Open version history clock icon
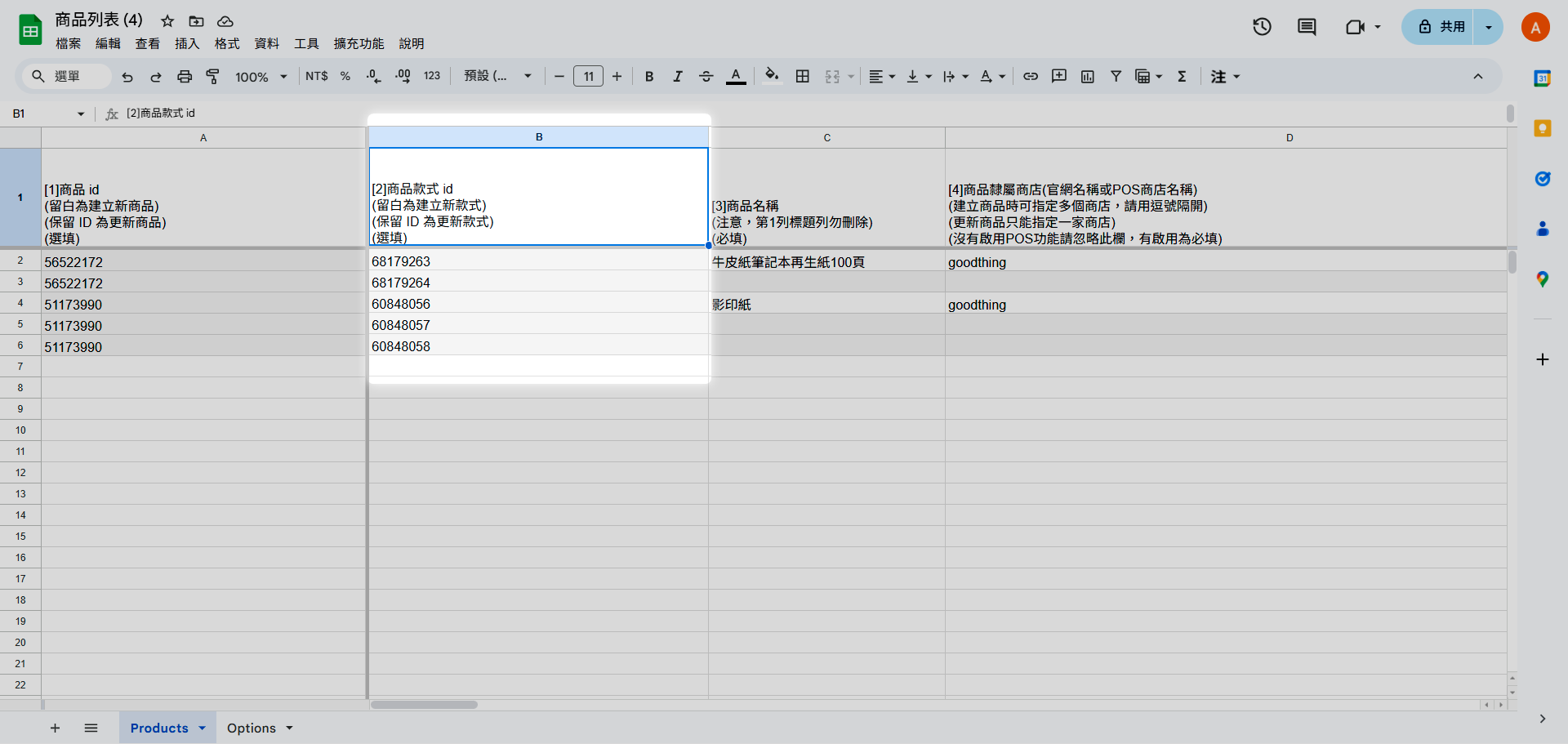The height and width of the screenshot is (744, 1568). point(1262,27)
